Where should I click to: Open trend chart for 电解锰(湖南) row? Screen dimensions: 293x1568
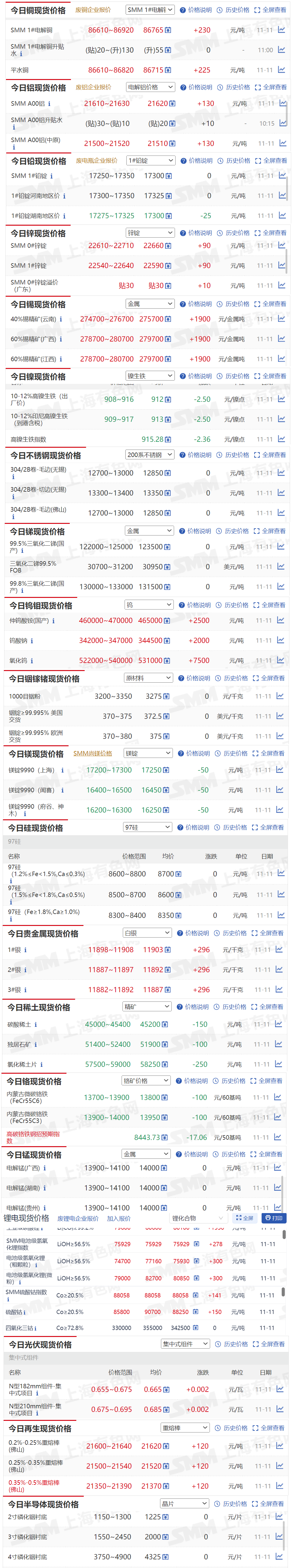[278, 1187]
